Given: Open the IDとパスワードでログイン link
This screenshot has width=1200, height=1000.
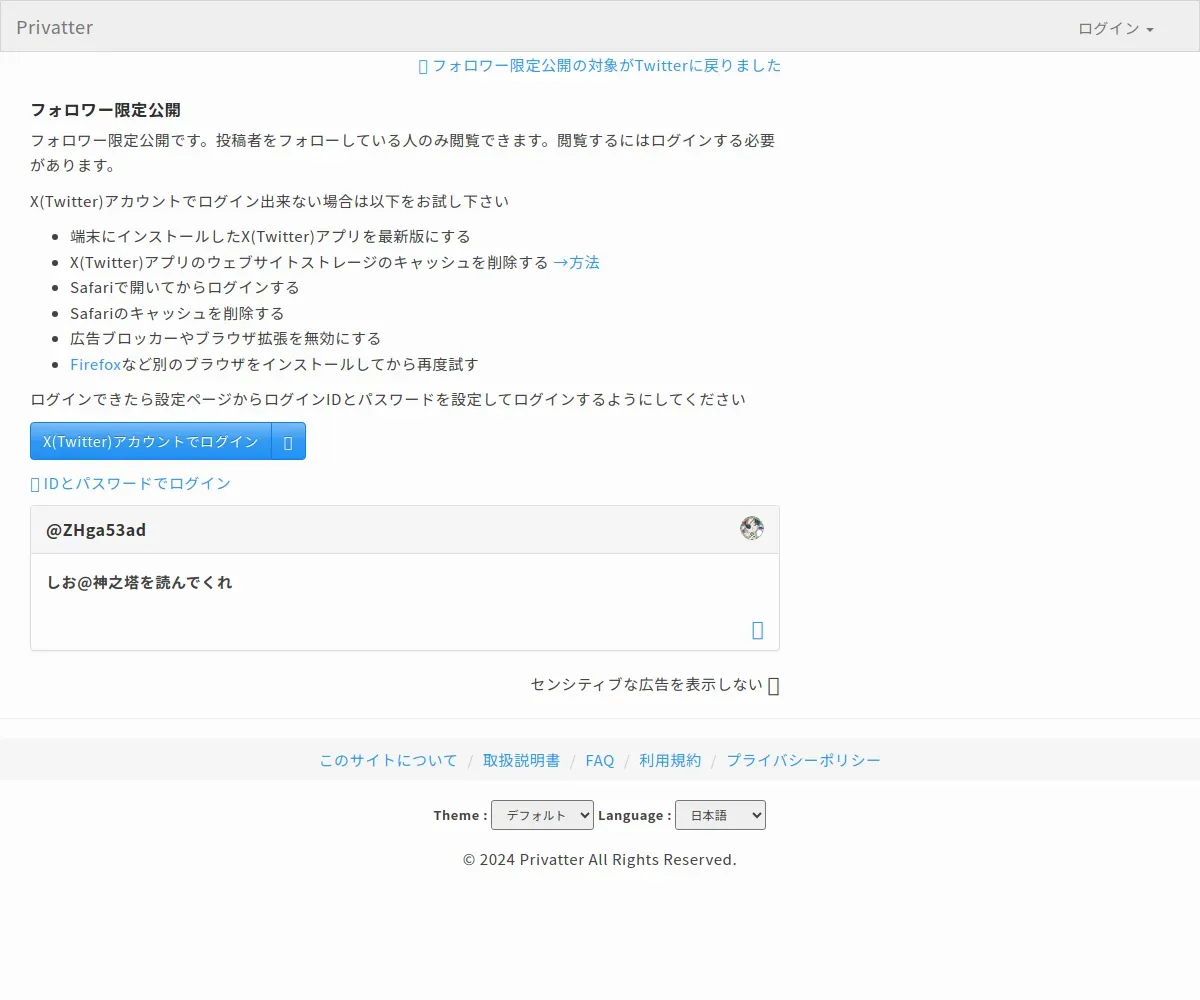Looking at the screenshot, I should click(137, 484).
